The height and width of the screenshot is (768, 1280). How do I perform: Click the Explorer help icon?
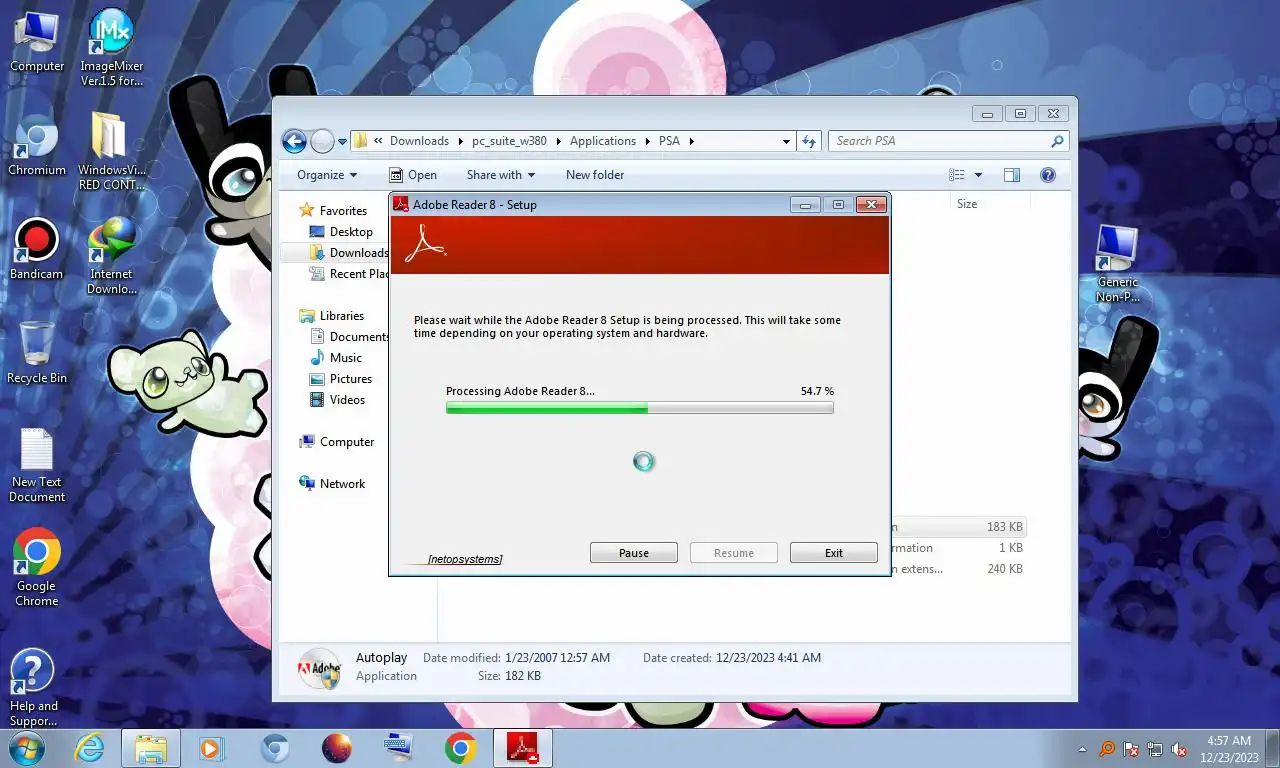1048,175
